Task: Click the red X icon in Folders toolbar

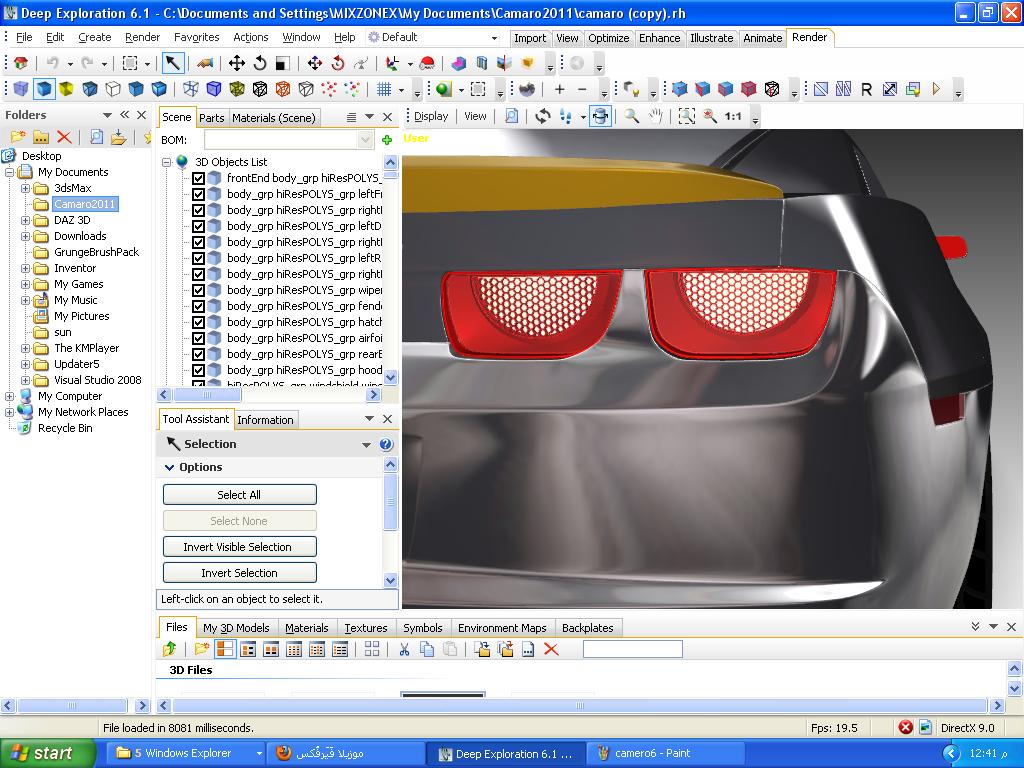Action: pyautogui.click(x=63, y=137)
